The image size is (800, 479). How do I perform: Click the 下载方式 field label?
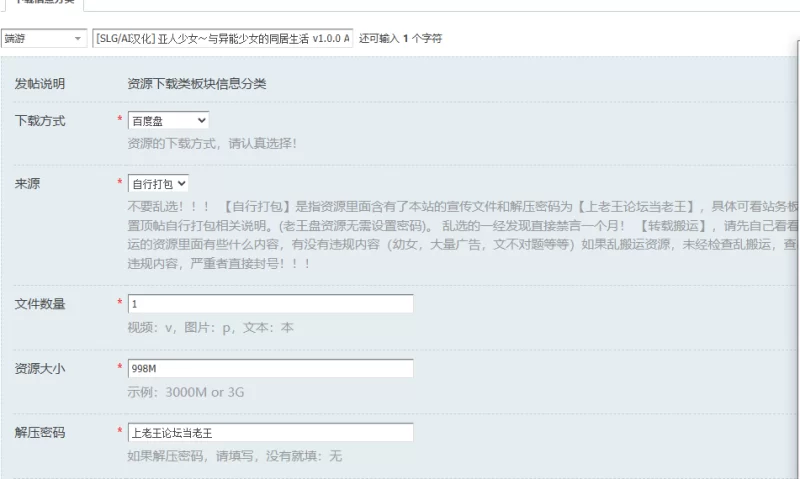[x=40, y=121]
